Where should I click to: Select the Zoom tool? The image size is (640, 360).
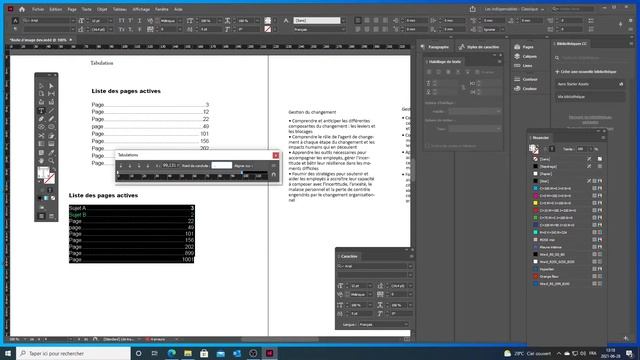51,160
